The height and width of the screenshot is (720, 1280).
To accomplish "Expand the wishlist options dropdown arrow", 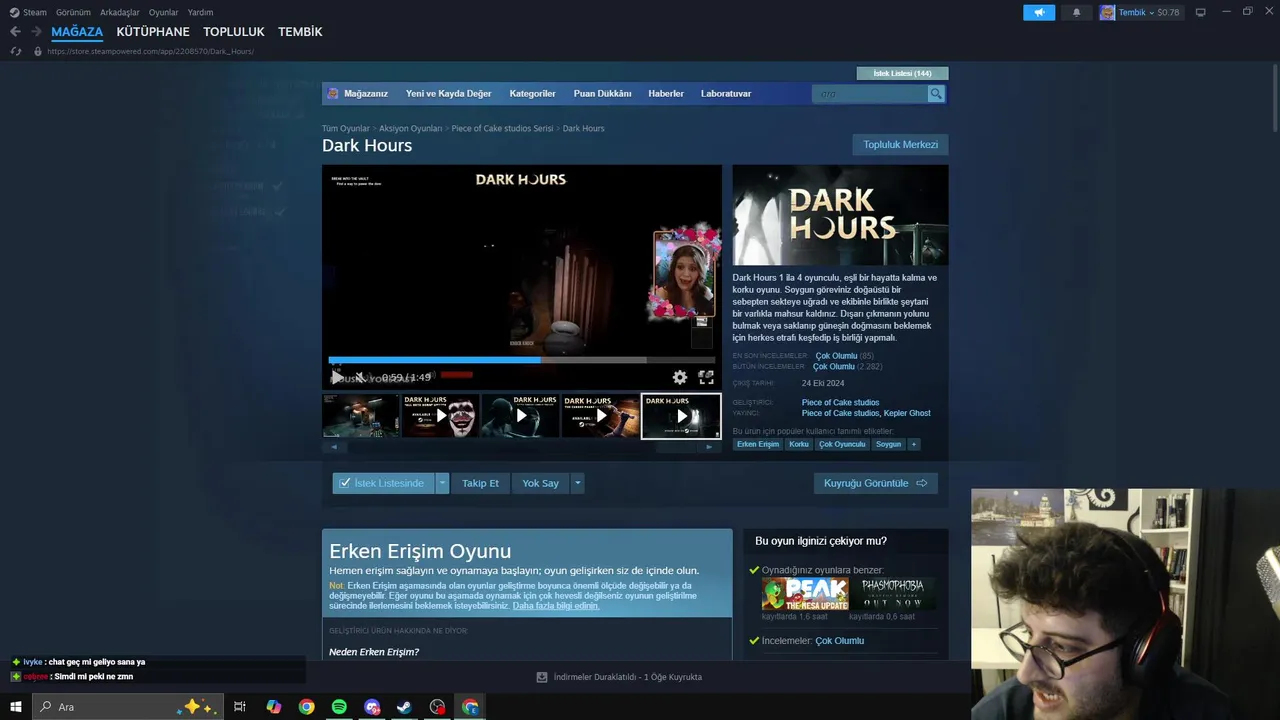I will [x=442, y=483].
